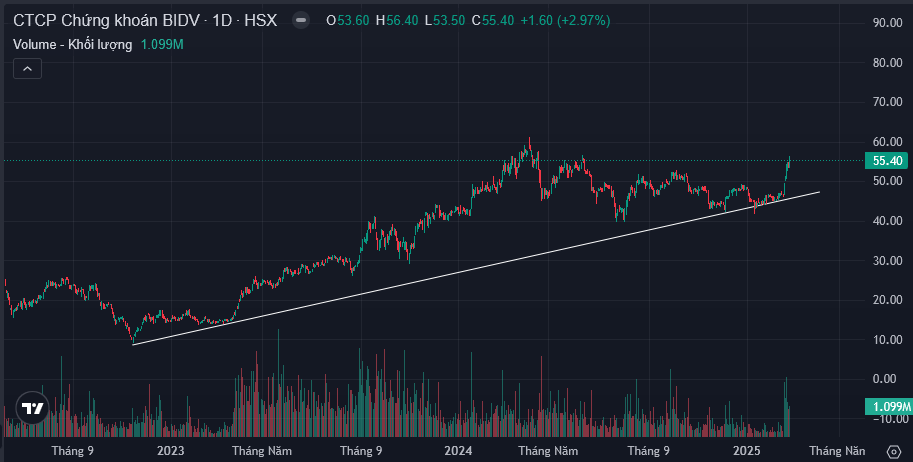Click the 55.40 current price label
The height and width of the screenshot is (462, 913).
point(887,161)
